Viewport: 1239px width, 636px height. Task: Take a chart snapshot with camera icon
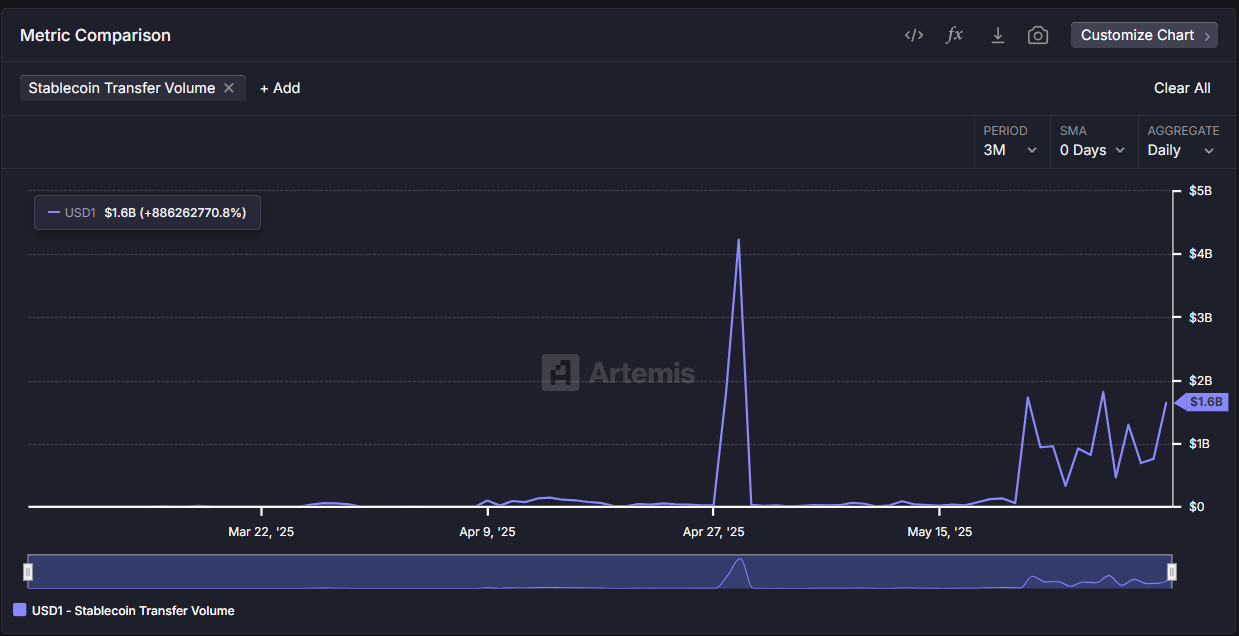click(1038, 35)
